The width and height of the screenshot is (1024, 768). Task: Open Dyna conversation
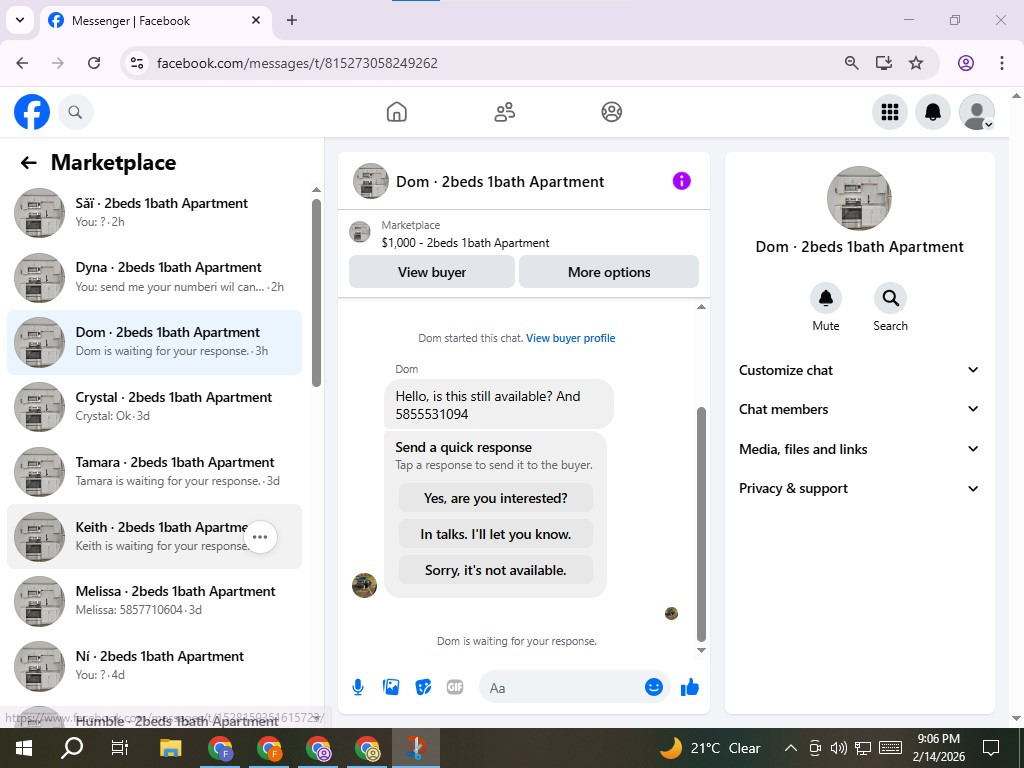pos(154,277)
